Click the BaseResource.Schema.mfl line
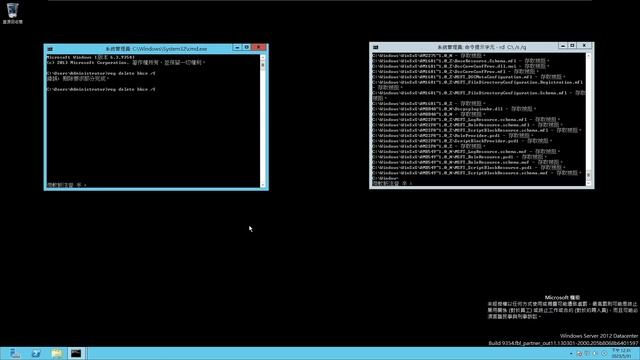 point(461,61)
